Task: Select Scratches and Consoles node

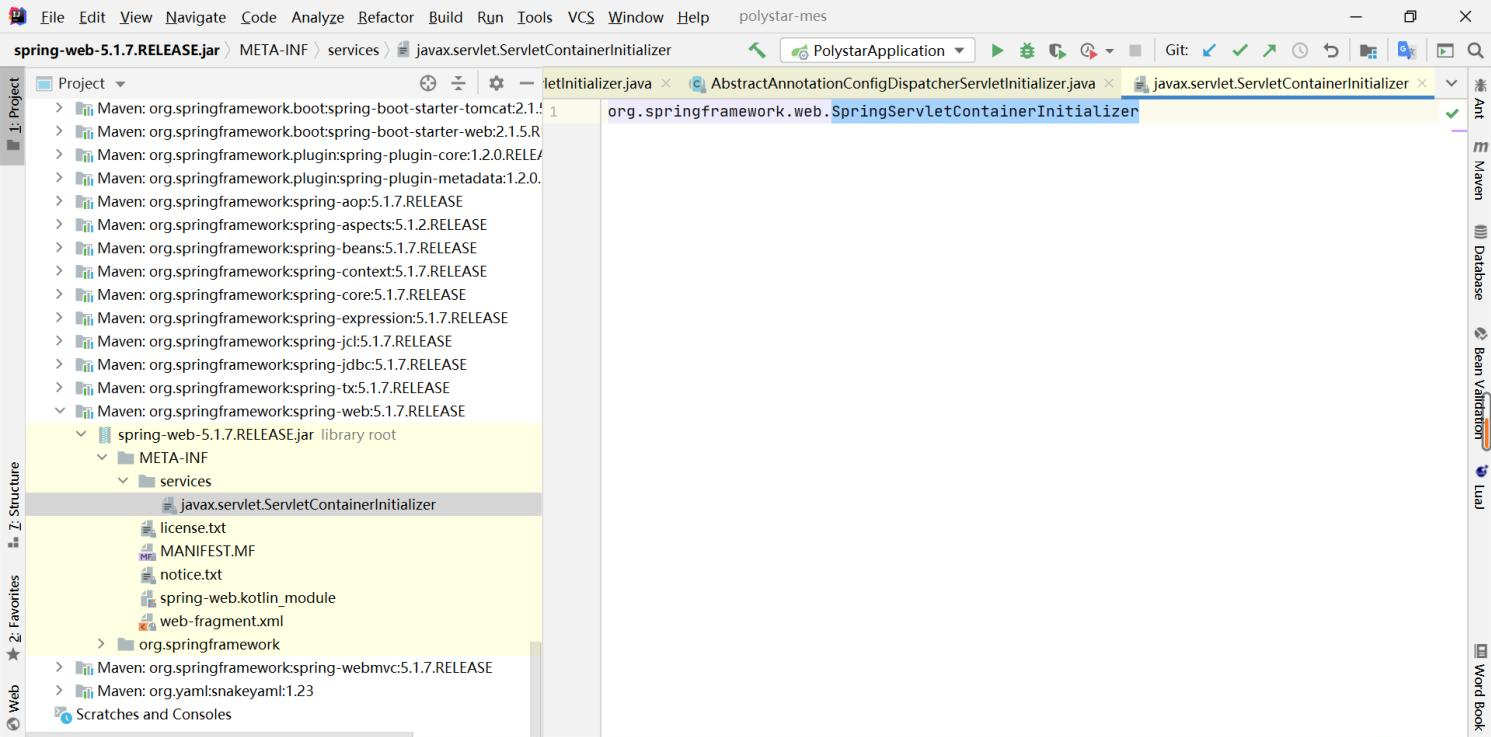Action: [x=153, y=714]
